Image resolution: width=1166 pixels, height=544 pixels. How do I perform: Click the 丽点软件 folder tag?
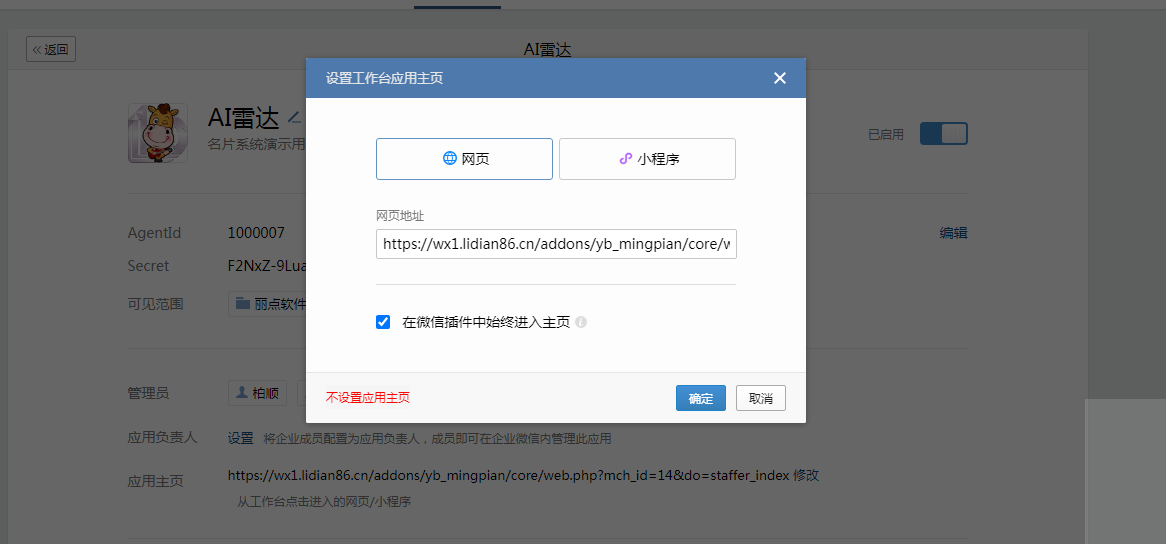tap(268, 304)
